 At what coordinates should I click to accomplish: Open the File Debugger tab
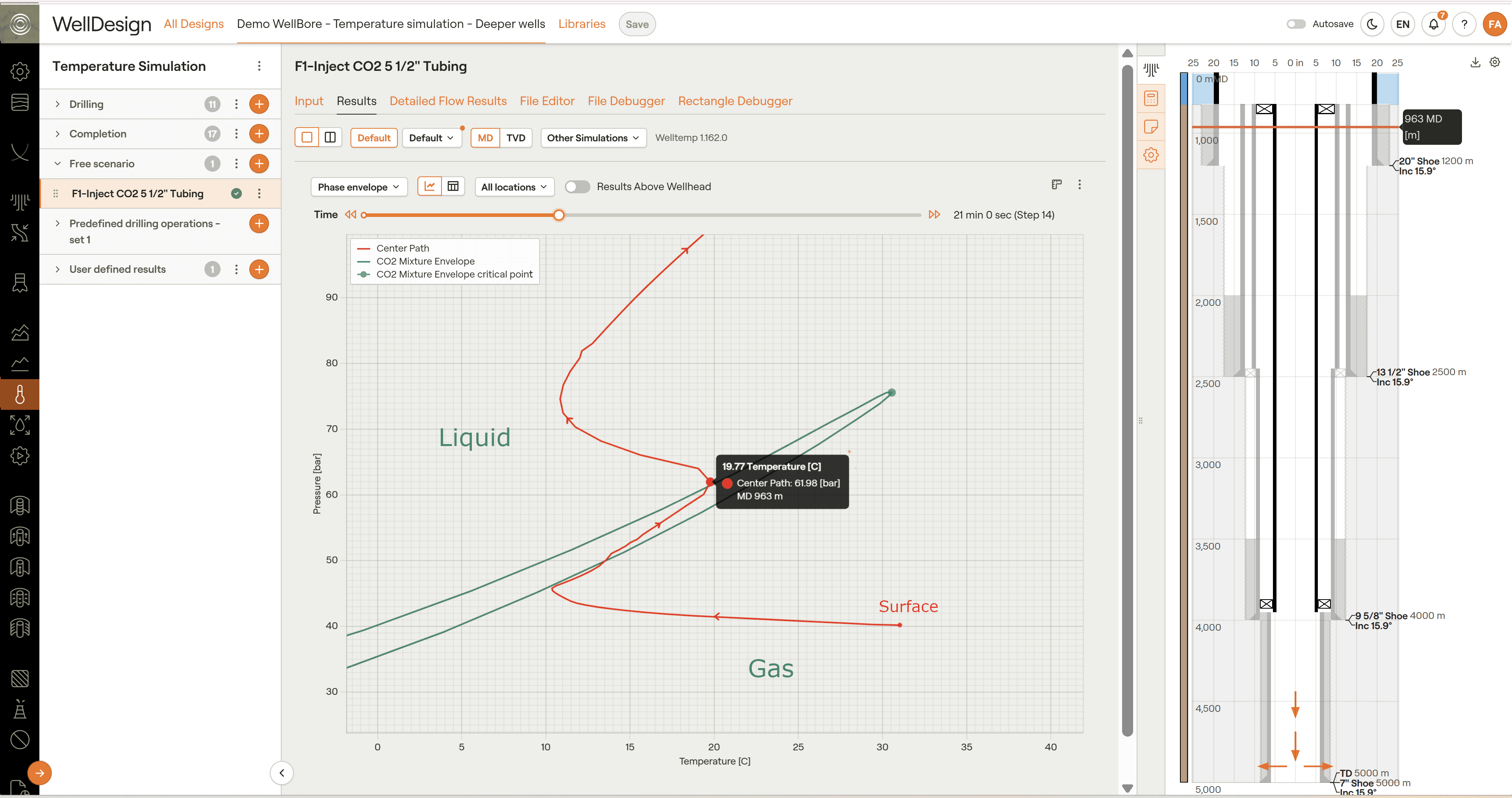[x=626, y=101]
